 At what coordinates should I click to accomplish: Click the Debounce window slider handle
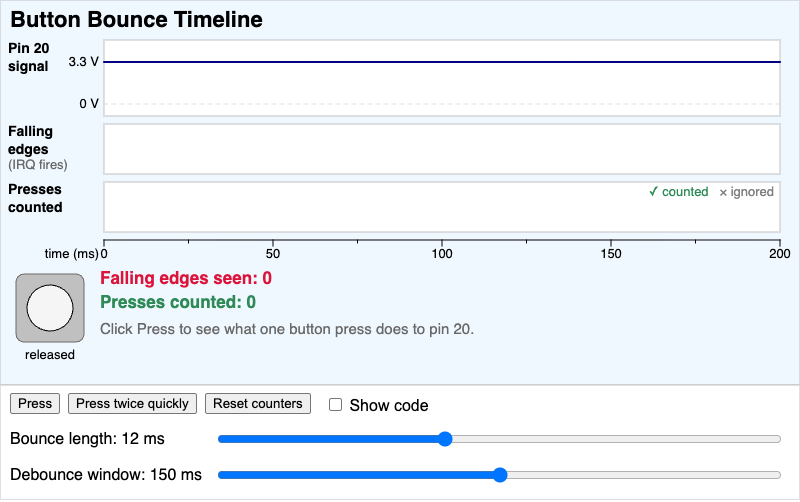[500, 475]
